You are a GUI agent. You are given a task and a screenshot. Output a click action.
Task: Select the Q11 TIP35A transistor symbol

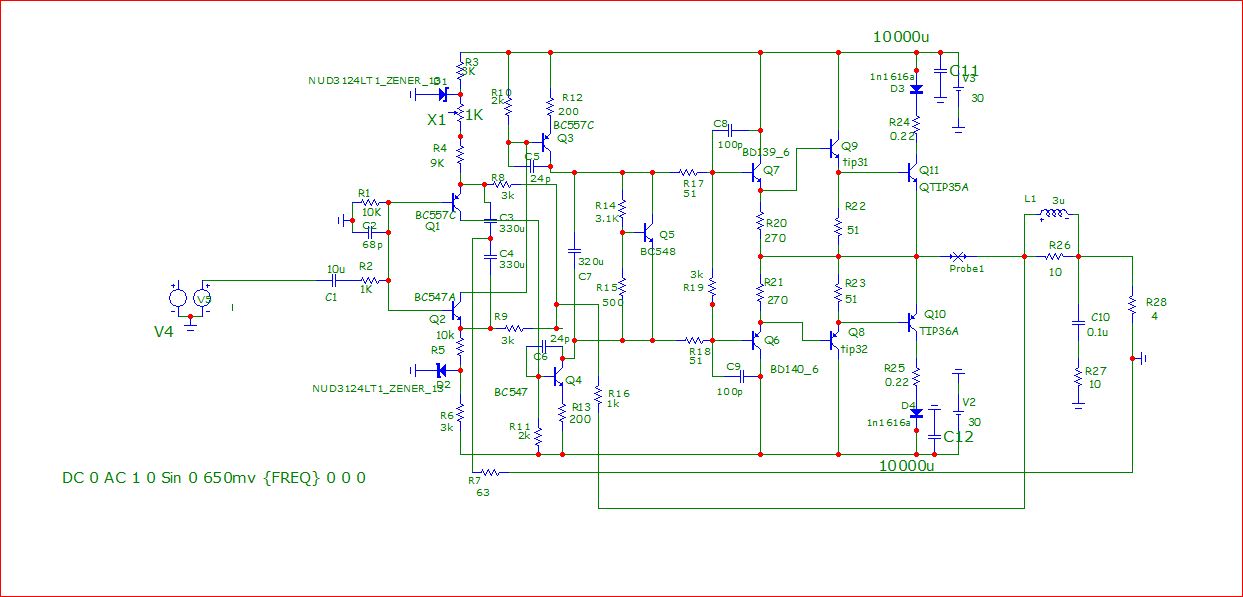[913, 172]
